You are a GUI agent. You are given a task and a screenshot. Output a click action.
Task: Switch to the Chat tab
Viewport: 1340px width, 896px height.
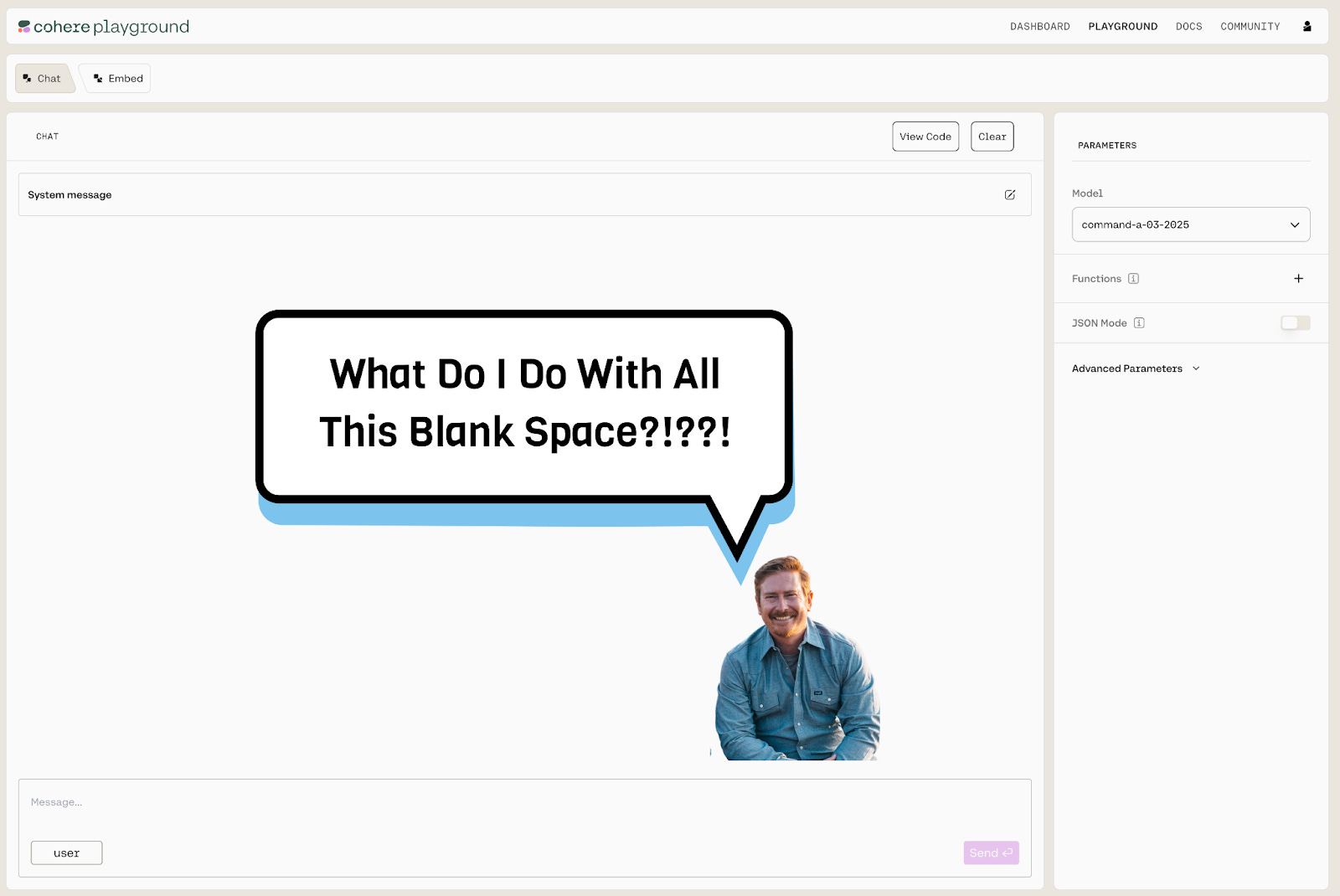44,79
